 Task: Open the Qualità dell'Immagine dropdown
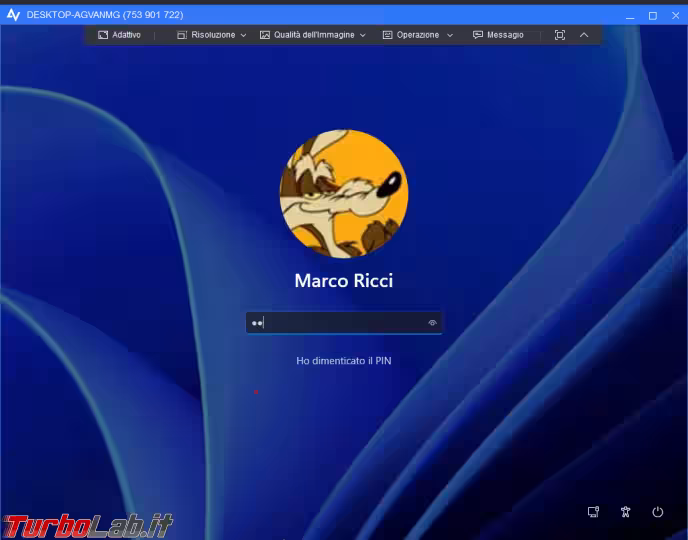313,35
